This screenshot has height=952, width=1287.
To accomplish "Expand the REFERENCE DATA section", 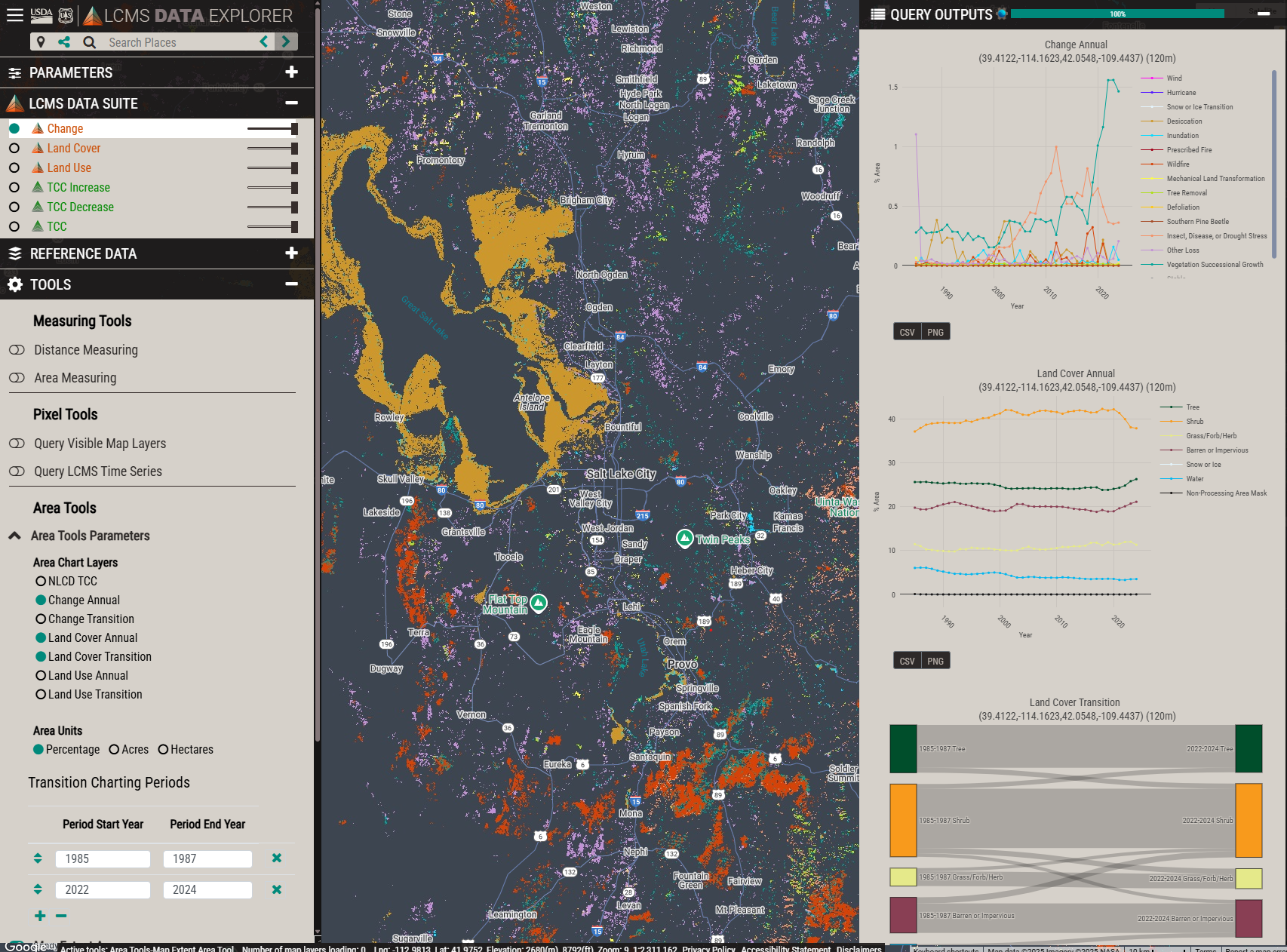I will pos(292,253).
